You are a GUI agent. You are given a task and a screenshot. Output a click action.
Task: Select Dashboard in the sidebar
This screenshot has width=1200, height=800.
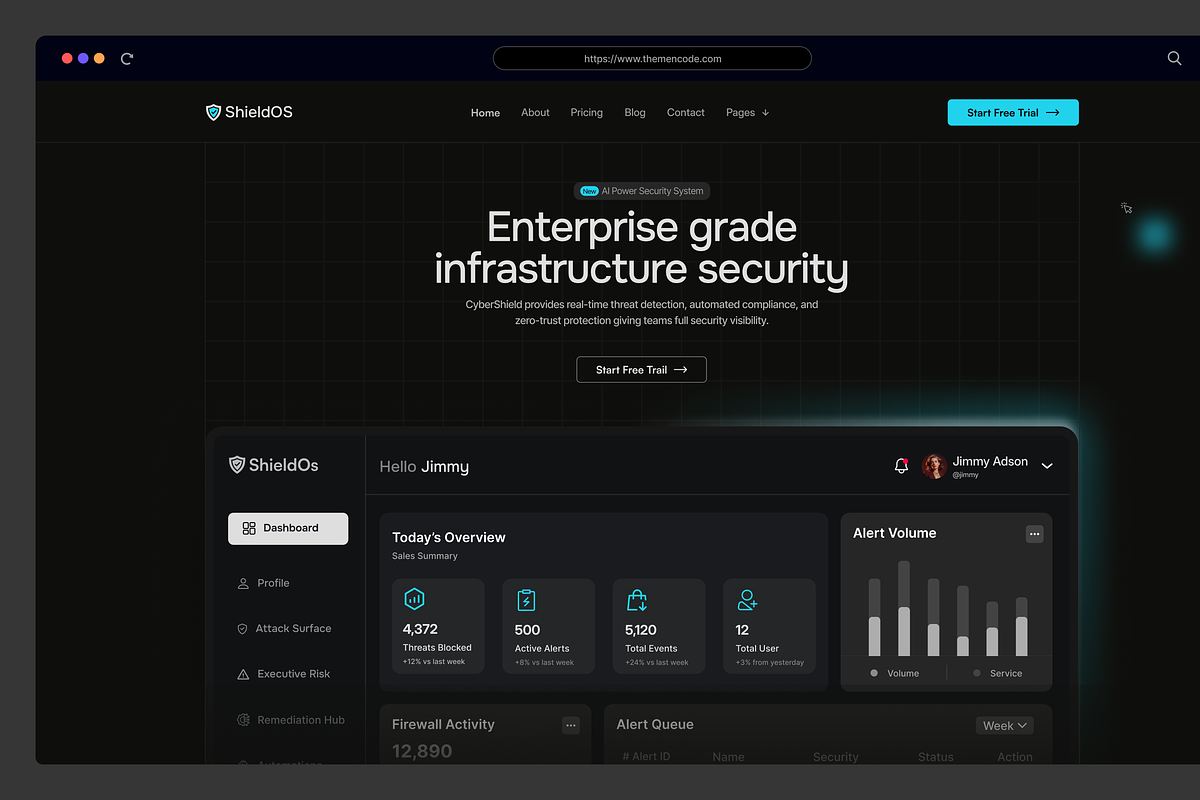coord(288,529)
